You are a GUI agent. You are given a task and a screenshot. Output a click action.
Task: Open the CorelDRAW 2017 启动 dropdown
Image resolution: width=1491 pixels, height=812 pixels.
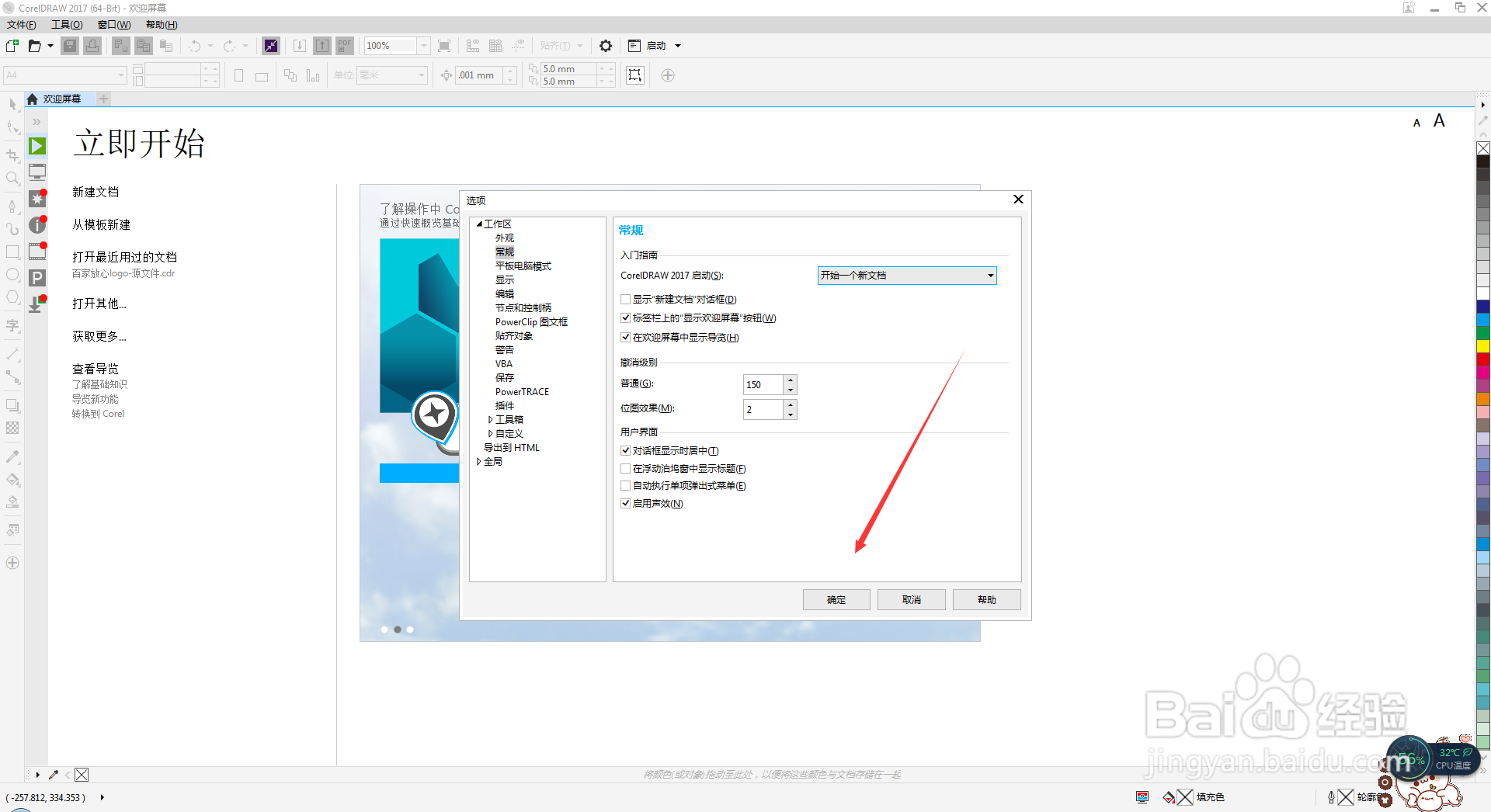click(x=990, y=275)
